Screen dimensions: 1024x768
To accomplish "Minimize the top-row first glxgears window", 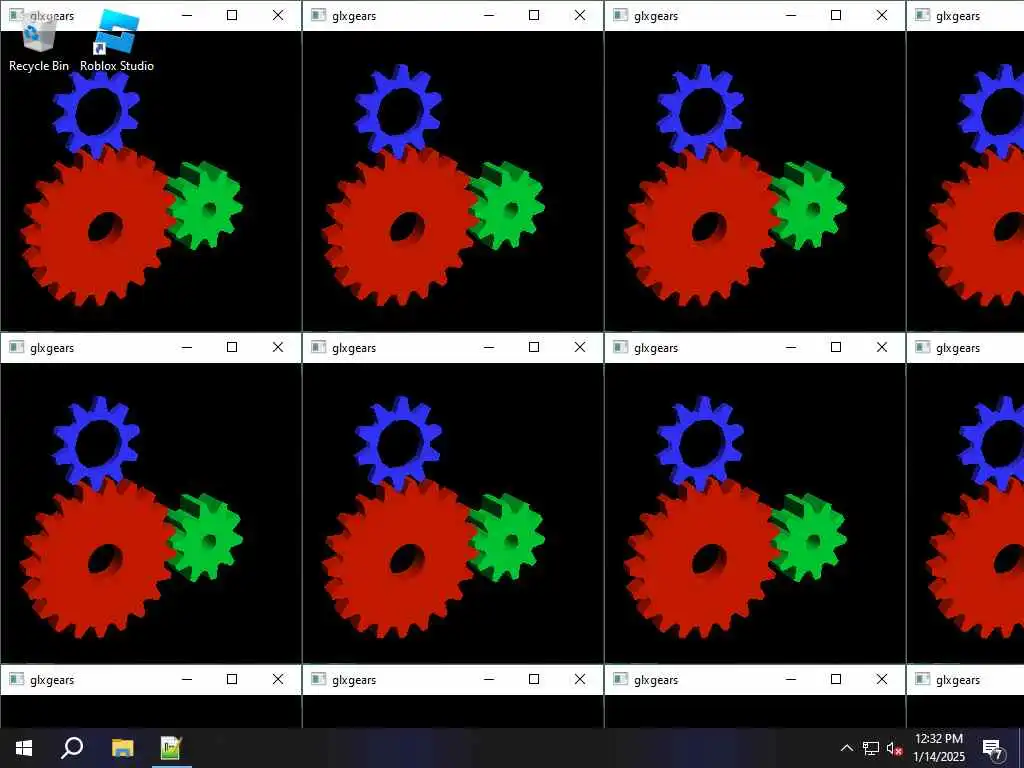I will (x=187, y=16).
